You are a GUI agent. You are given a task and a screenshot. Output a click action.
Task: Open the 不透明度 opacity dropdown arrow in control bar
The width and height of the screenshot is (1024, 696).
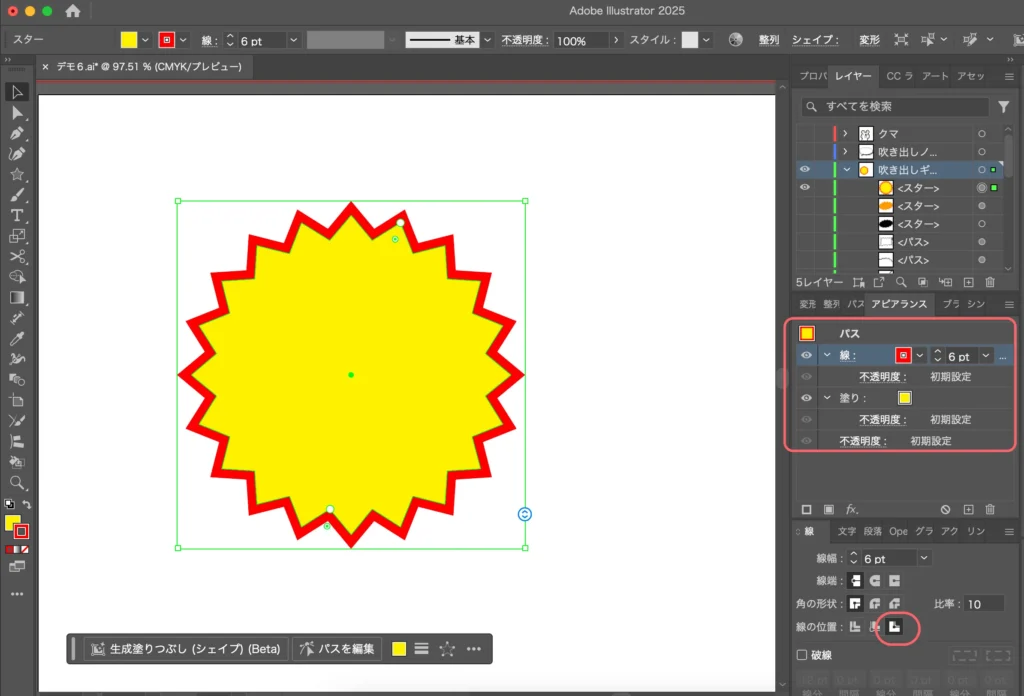[x=616, y=41]
